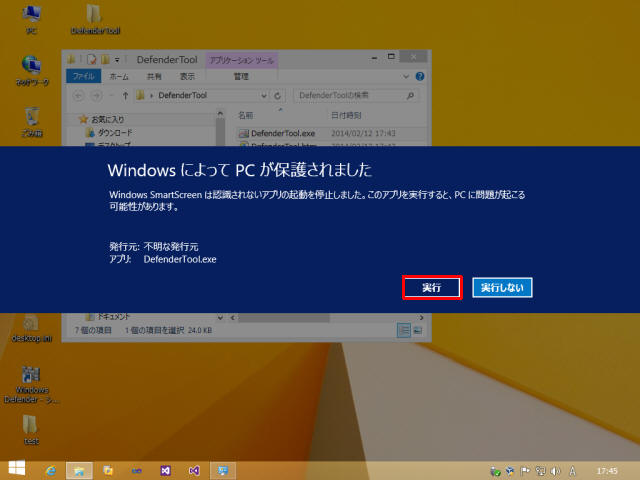The height and width of the screenshot is (480, 640).
Task: Select the アプリケーション ツール contextual tab
Action: pyautogui.click(x=241, y=60)
